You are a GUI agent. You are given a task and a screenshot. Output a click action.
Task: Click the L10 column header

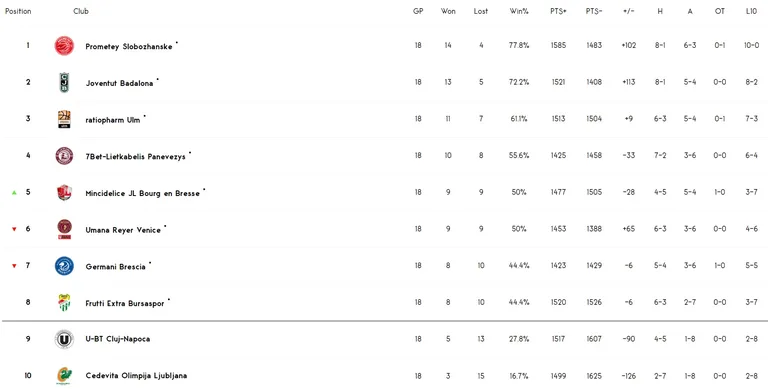751,11
